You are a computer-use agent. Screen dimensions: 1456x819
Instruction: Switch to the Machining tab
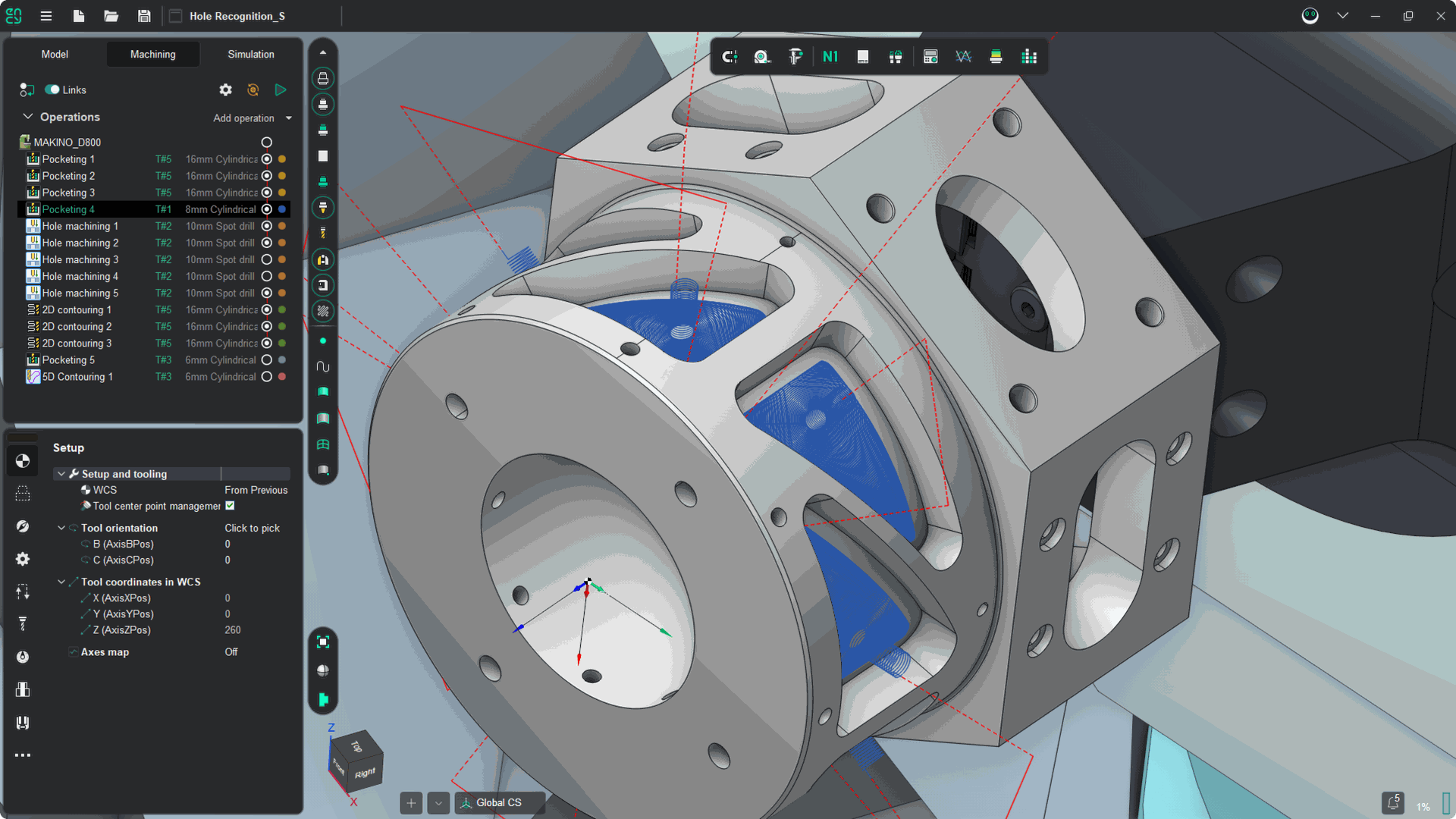coord(152,54)
